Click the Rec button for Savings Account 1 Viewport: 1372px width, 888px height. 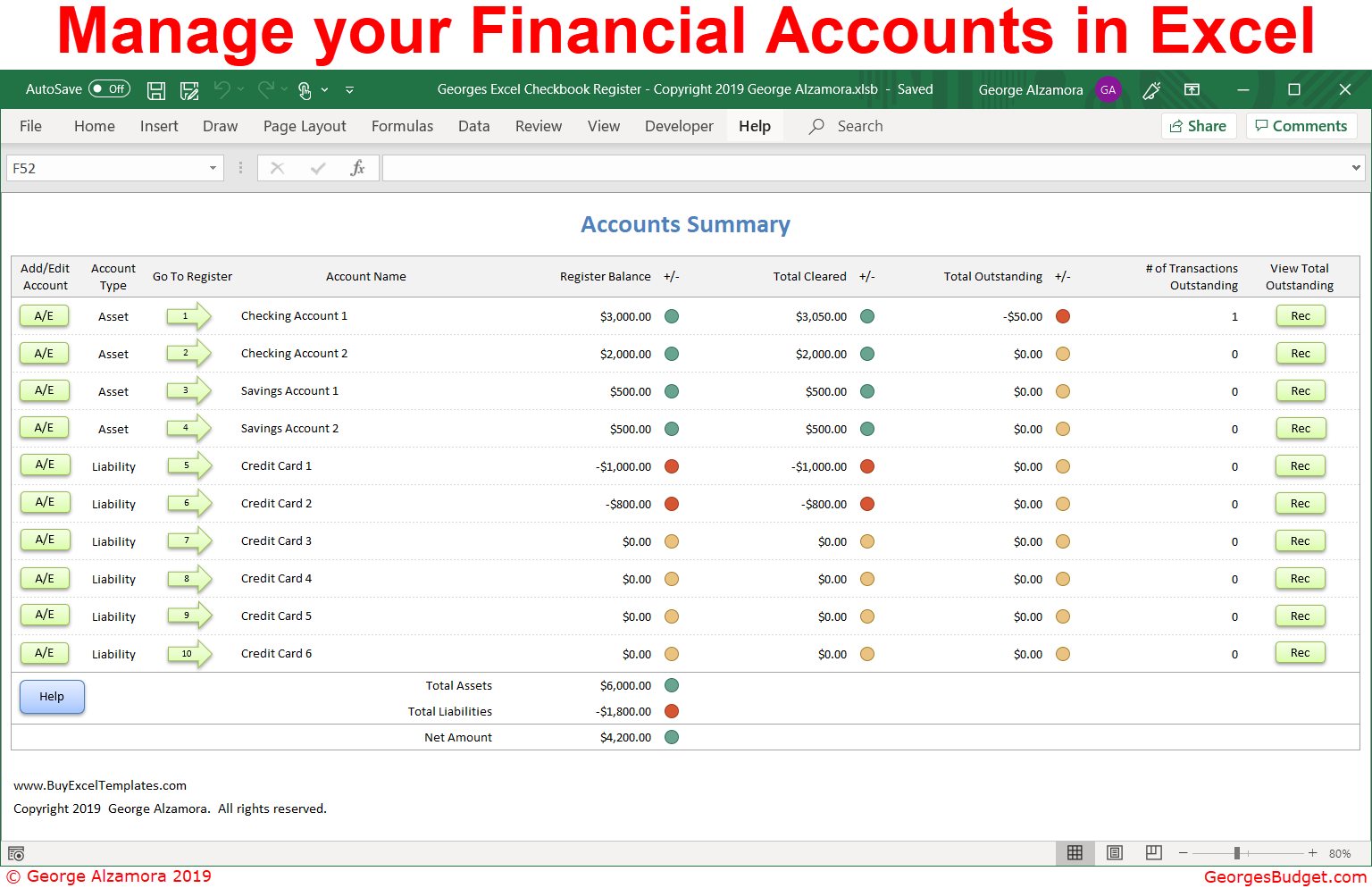point(1300,390)
